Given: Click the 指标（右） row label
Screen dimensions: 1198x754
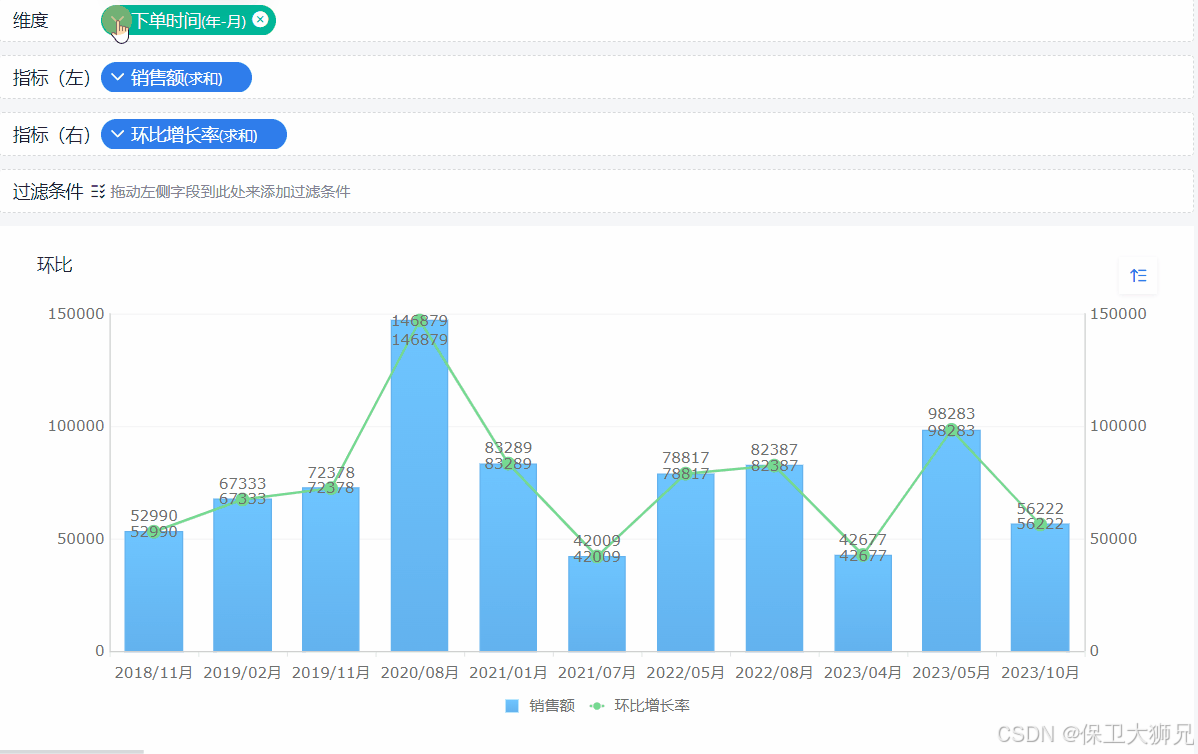Looking at the screenshot, I should tap(52, 134).
